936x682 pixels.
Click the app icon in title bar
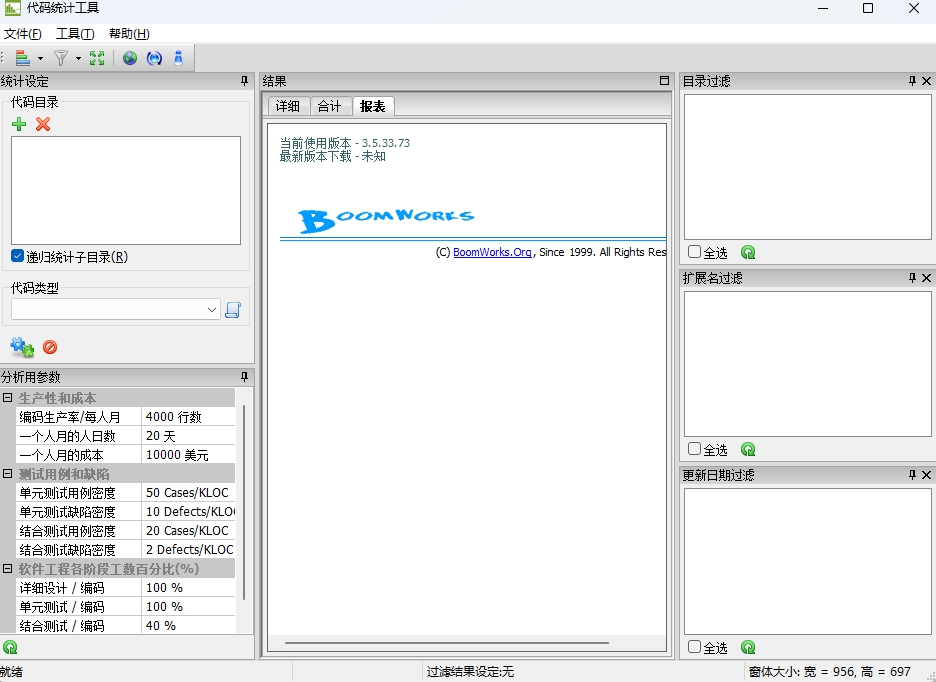[13, 8]
